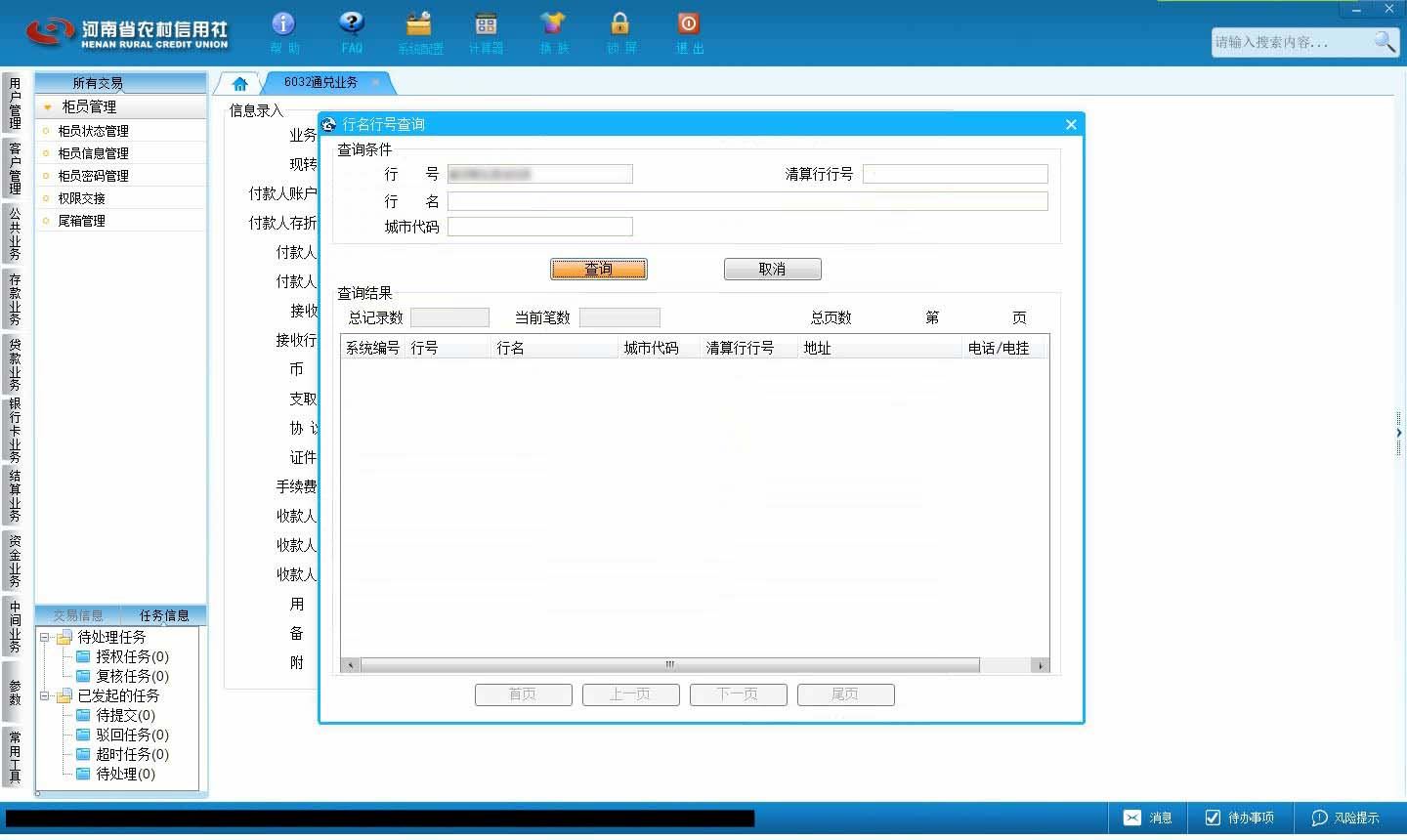Select 超时任务(0) task item
This screenshot has width=1407, height=840.
pos(123,754)
